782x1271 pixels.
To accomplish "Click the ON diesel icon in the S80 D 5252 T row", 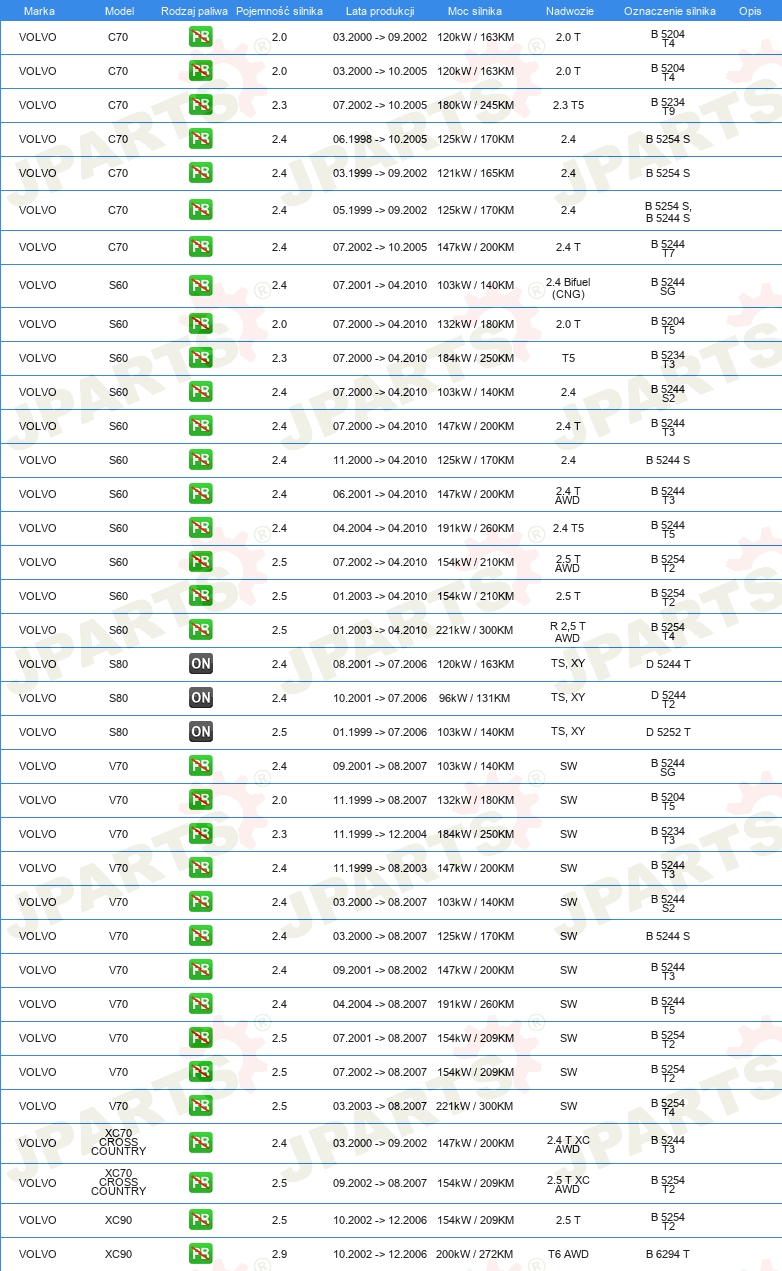I will 201,732.
